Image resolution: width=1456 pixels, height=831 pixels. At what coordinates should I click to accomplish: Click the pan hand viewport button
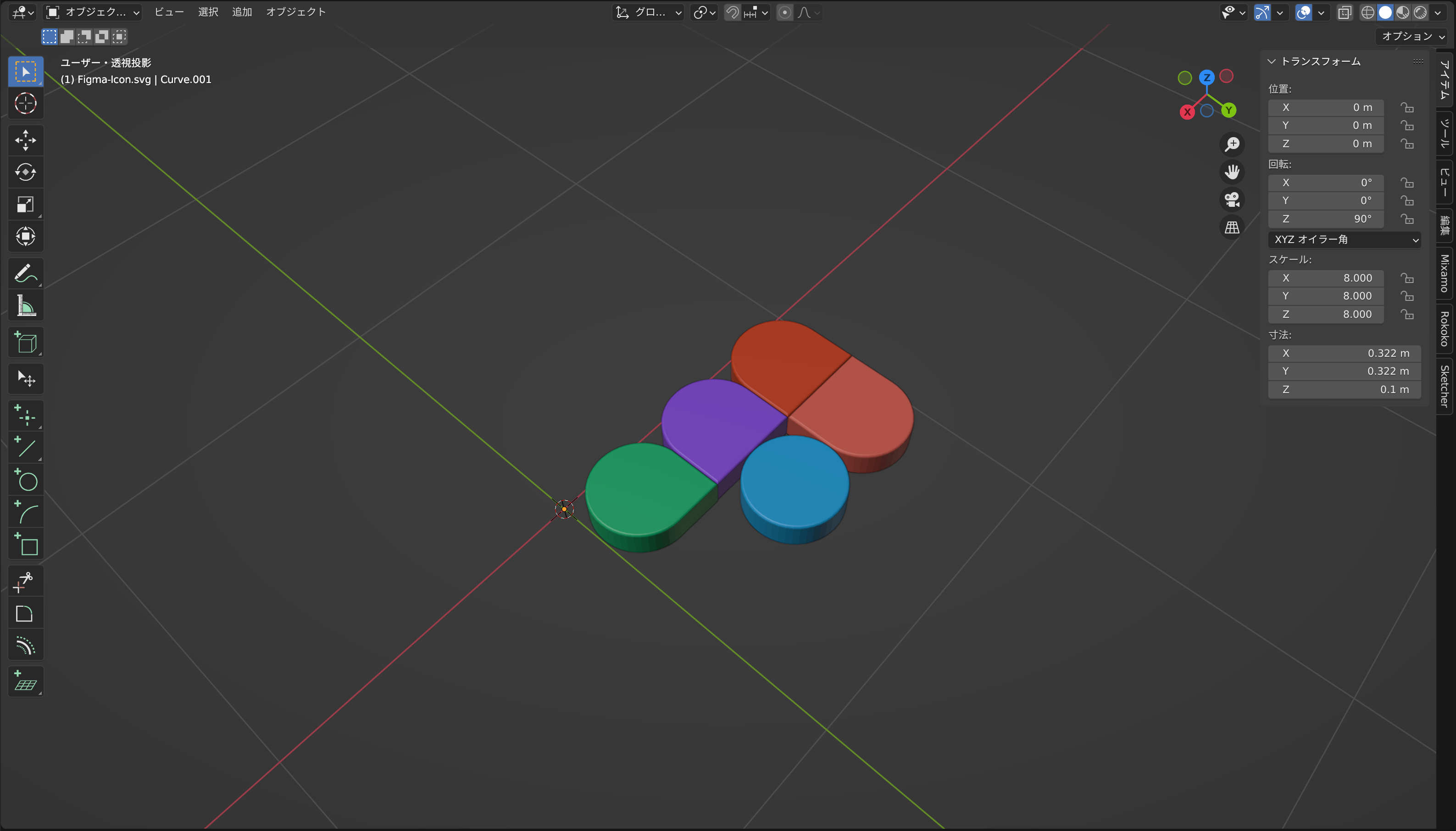click(1232, 172)
